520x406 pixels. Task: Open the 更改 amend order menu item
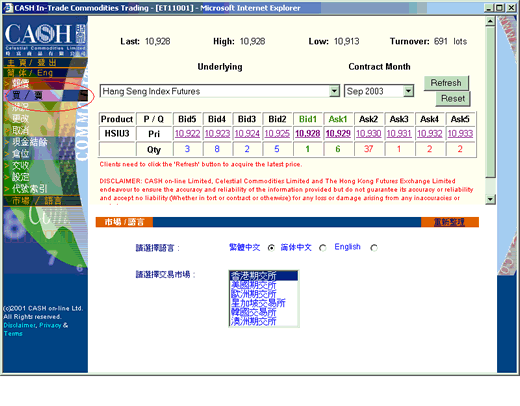(x=21, y=118)
